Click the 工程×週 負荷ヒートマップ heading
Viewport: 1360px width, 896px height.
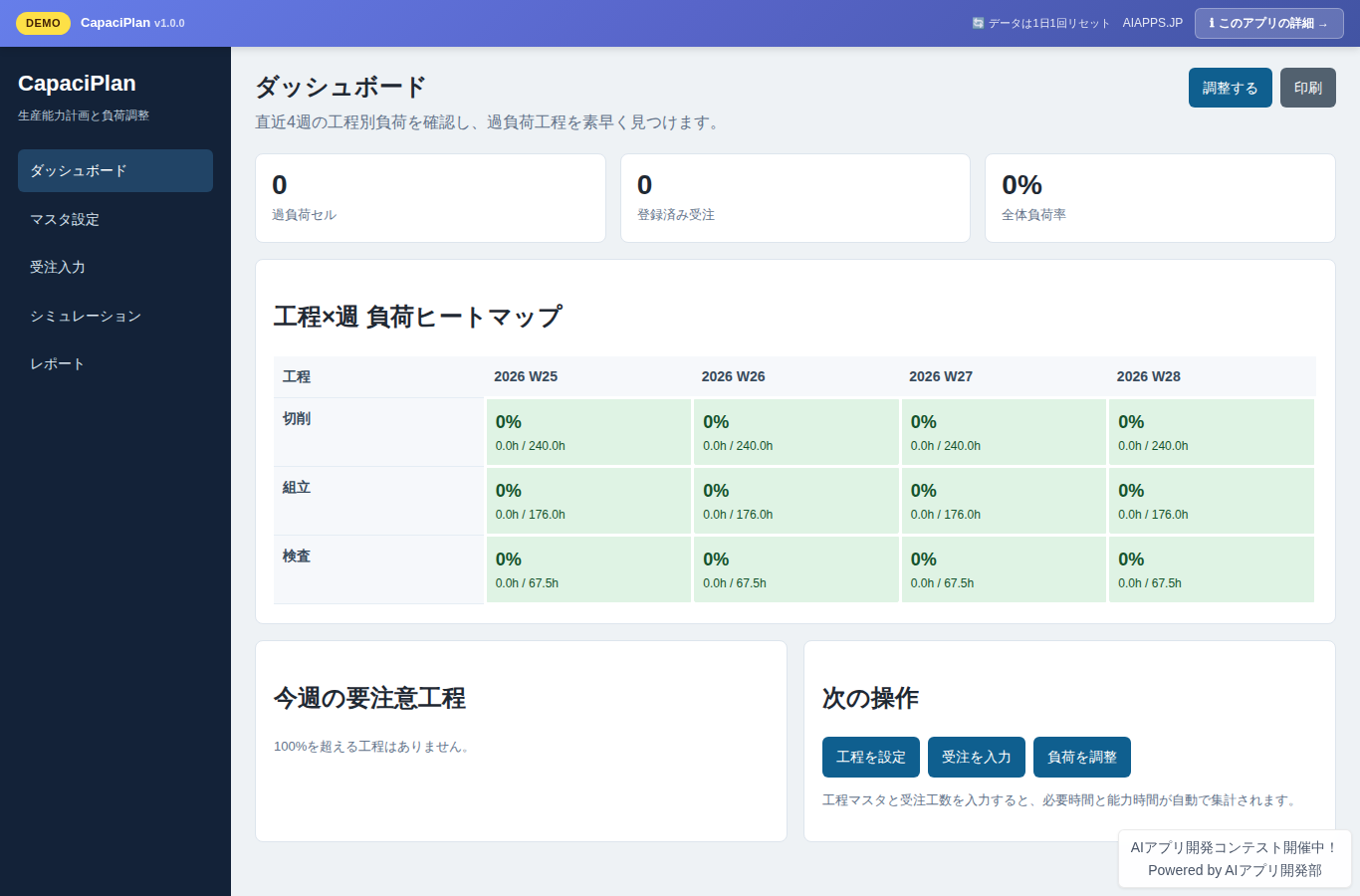pos(418,317)
